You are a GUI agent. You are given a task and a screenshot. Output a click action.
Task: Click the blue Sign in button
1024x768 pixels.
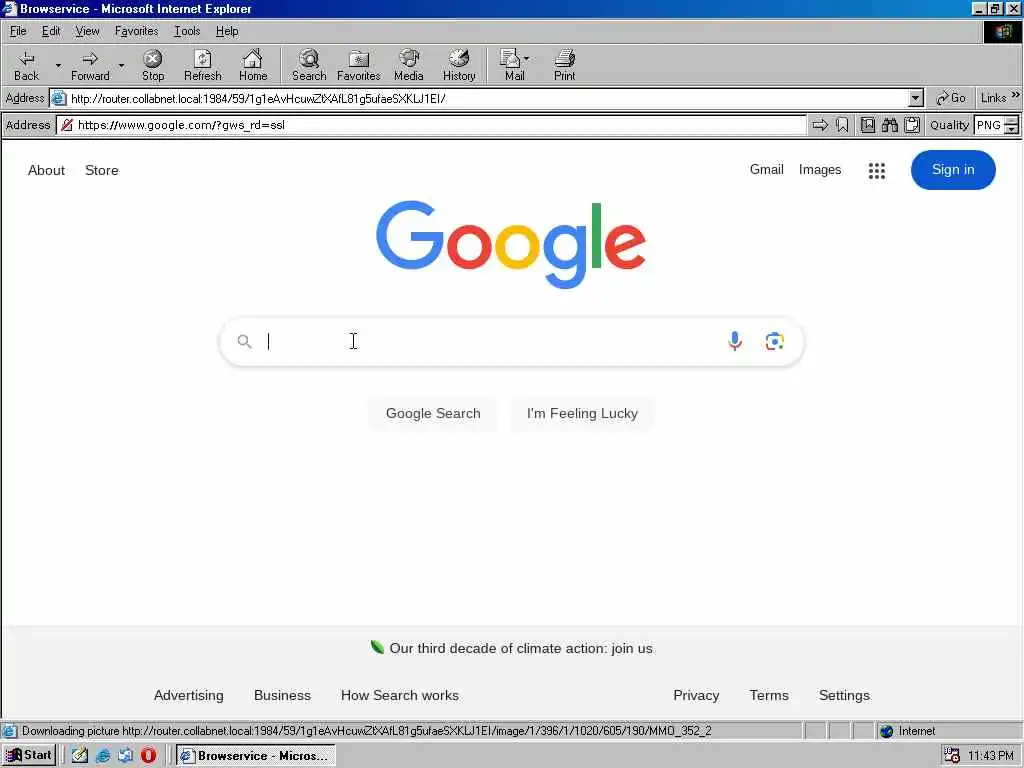point(953,170)
